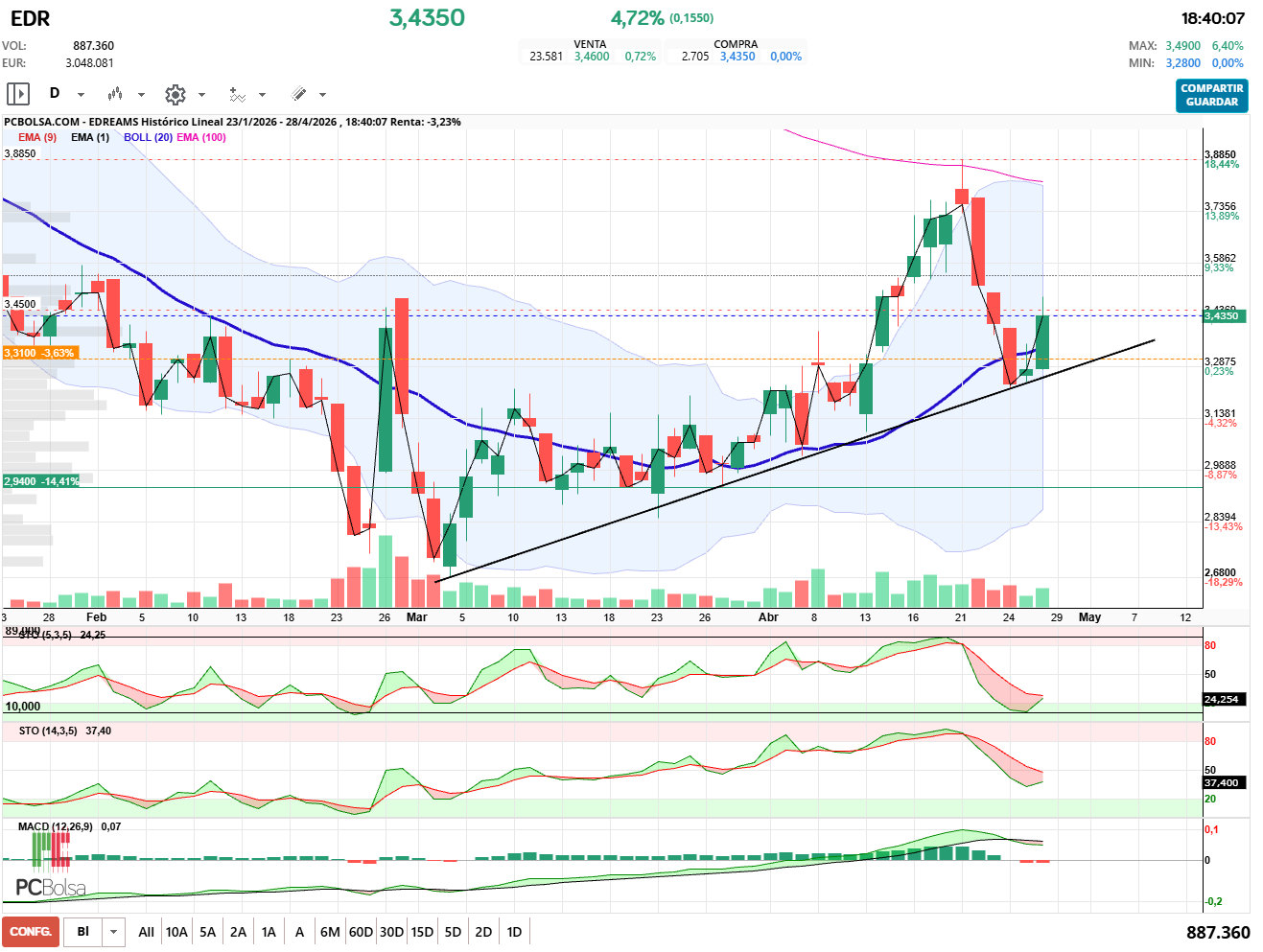Click the add indicator icon

(237, 94)
